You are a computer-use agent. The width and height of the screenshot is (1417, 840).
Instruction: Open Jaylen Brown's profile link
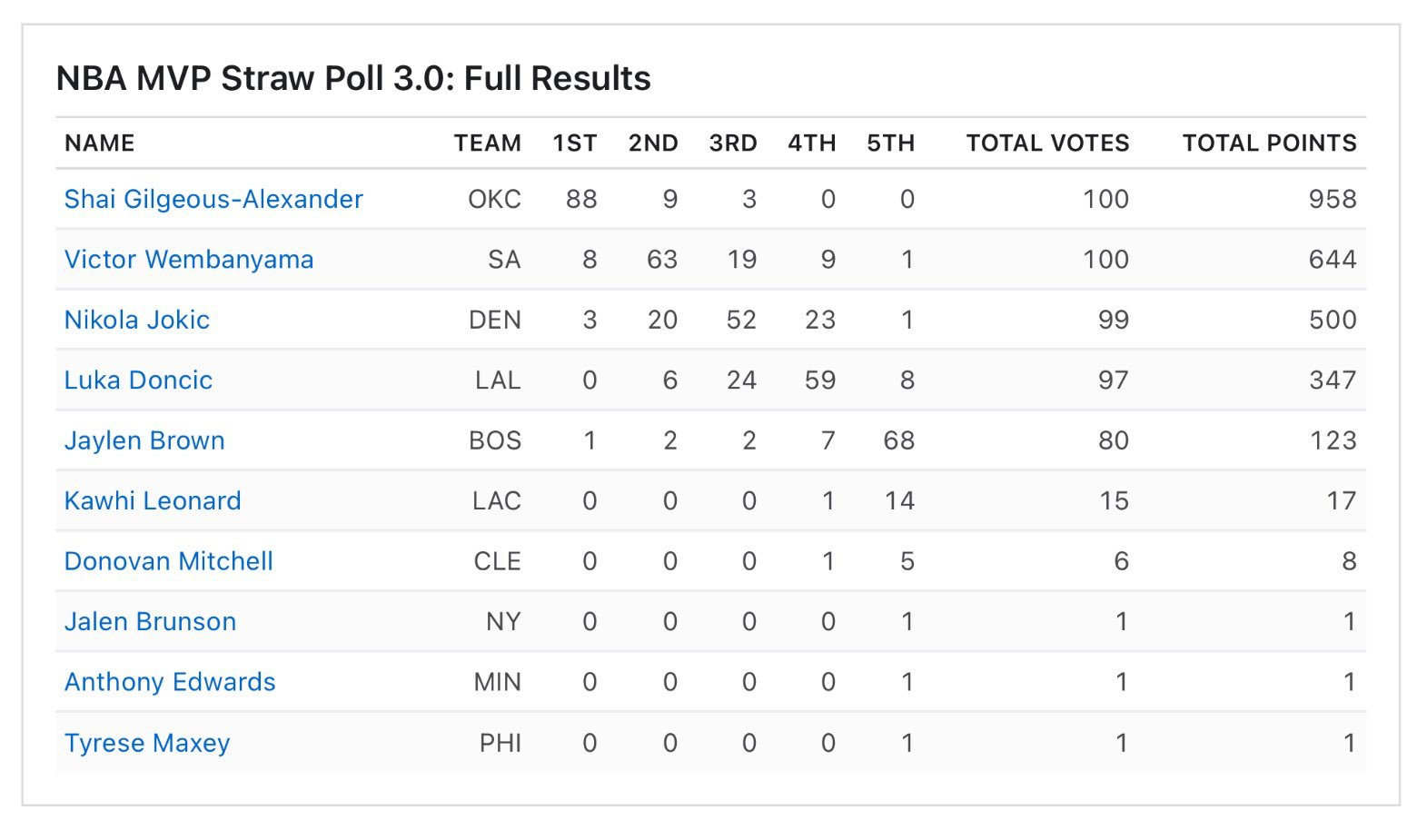144,440
